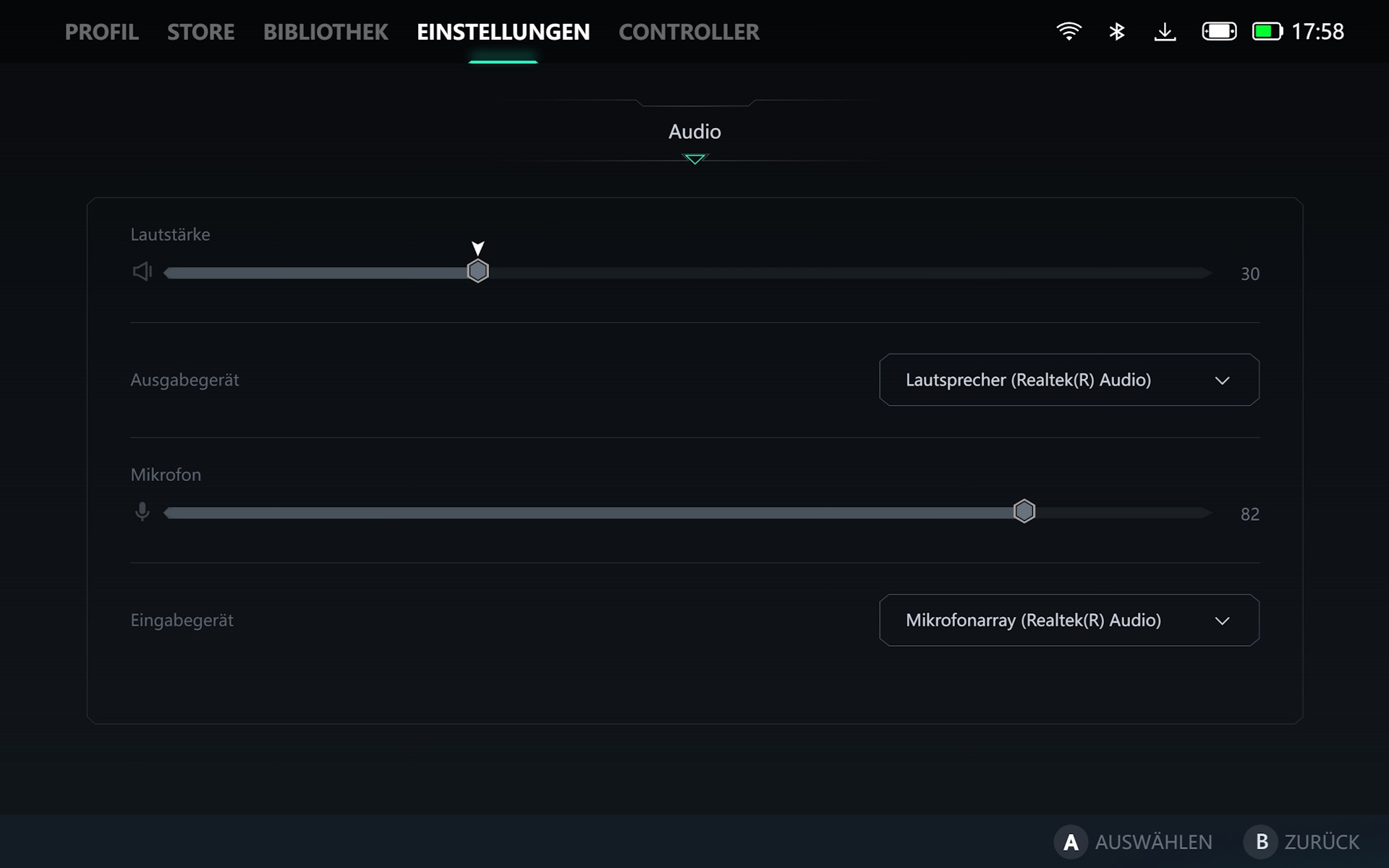The height and width of the screenshot is (868, 1389).
Task: Click the B button glyph
Action: [1261, 842]
